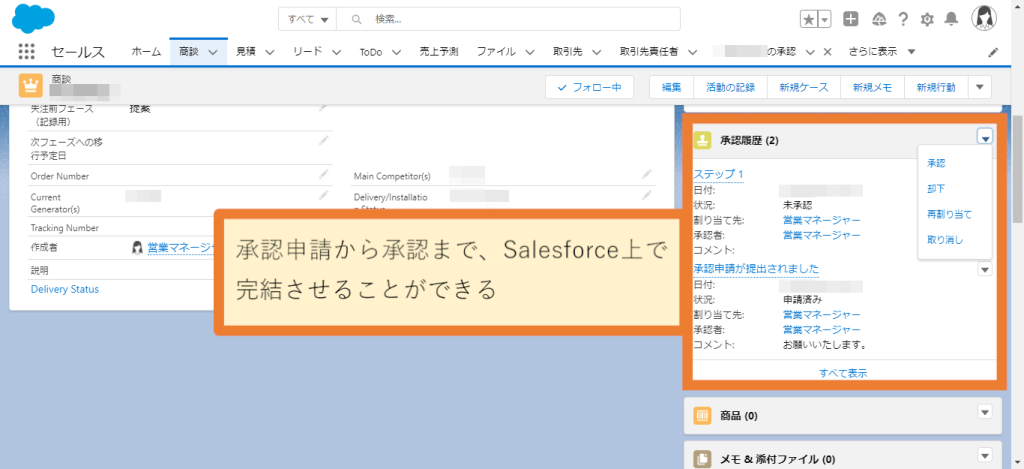The image size is (1024, 469).
Task: Click the page vertical scrollbar
Action: (x=1017, y=170)
